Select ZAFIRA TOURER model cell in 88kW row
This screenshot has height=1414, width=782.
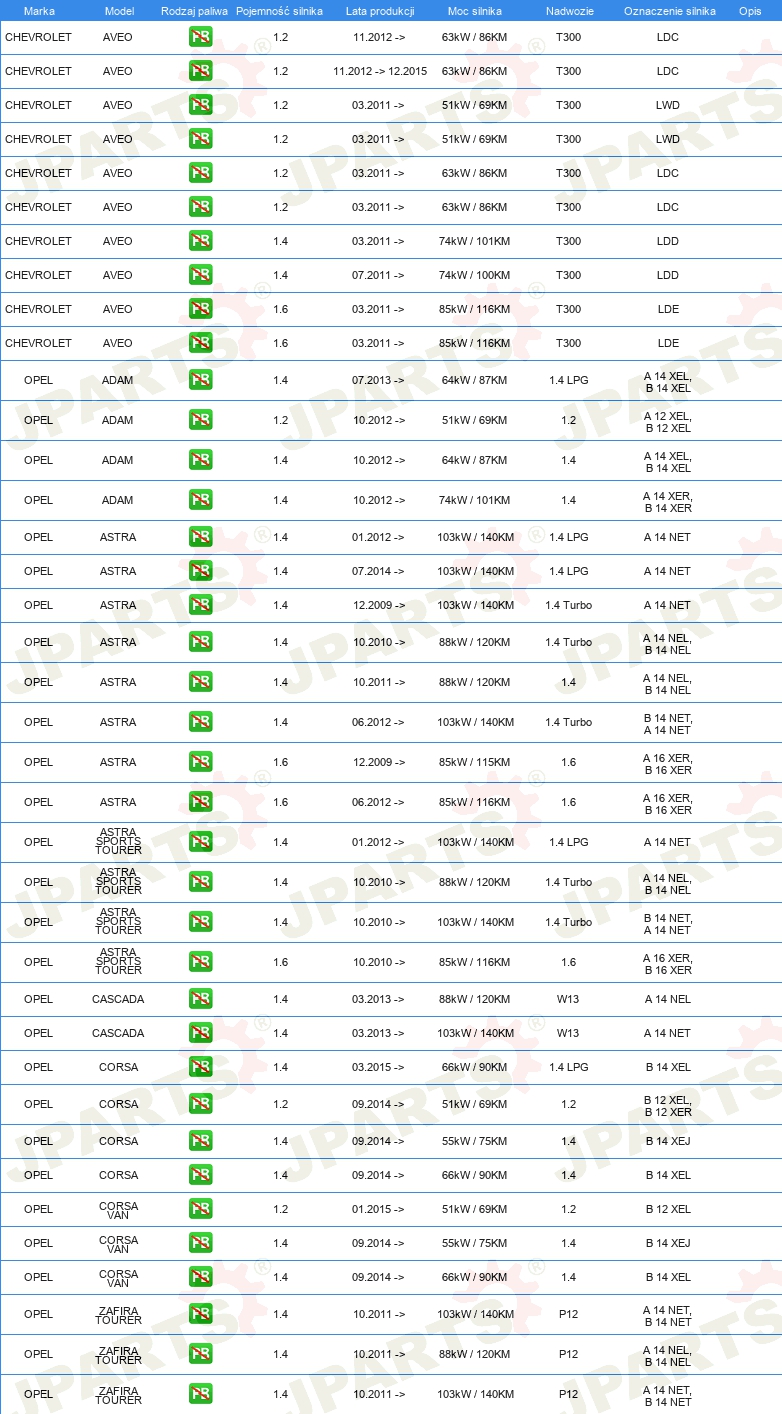point(118,1355)
